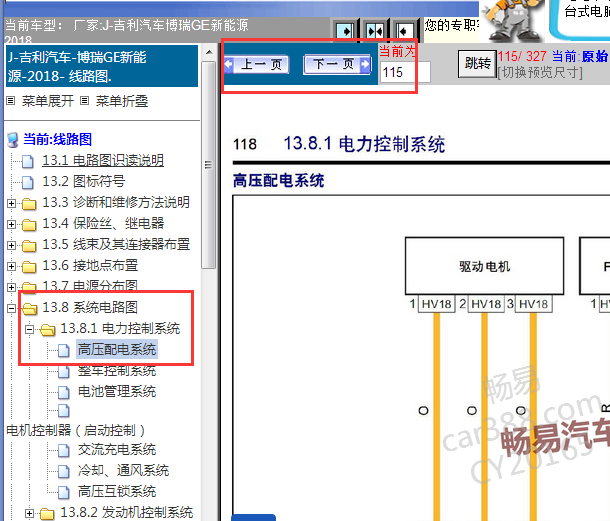This screenshot has width=610, height=521.
Task: Click the 切换预览尺寸 link
Action: click(x=540, y=72)
